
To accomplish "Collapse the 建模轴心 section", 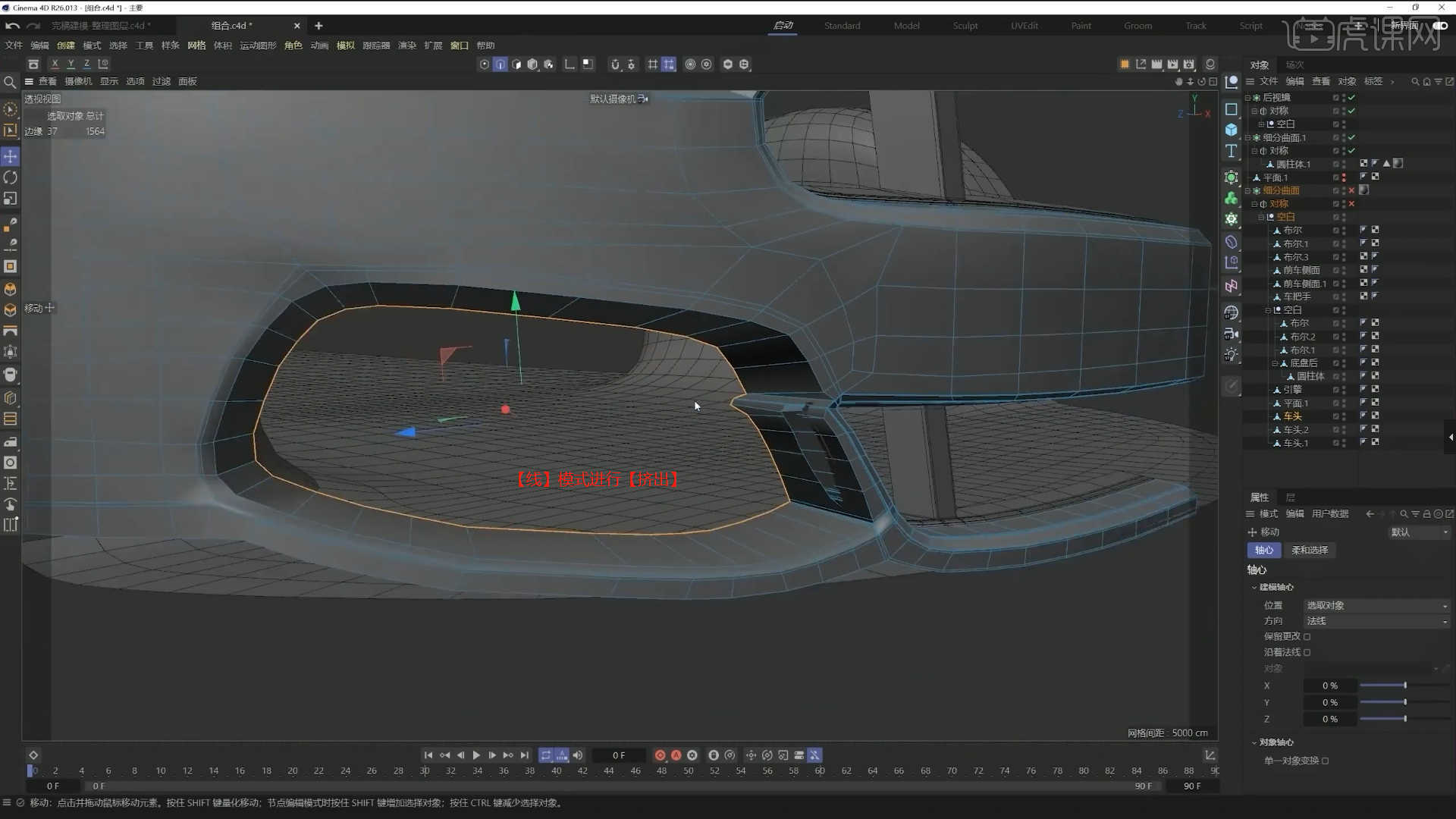I will pos(1254,587).
